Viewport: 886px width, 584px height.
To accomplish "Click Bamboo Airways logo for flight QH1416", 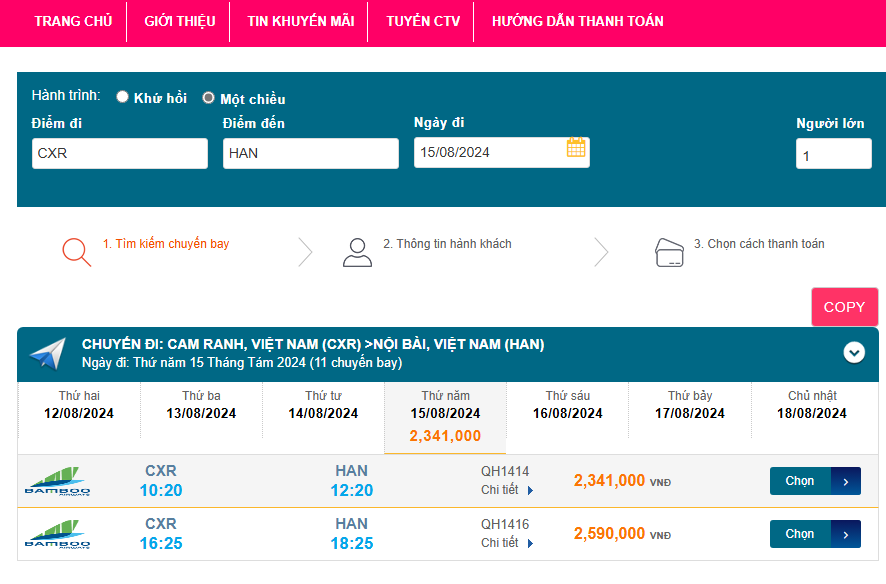I will tap(58, 534).
